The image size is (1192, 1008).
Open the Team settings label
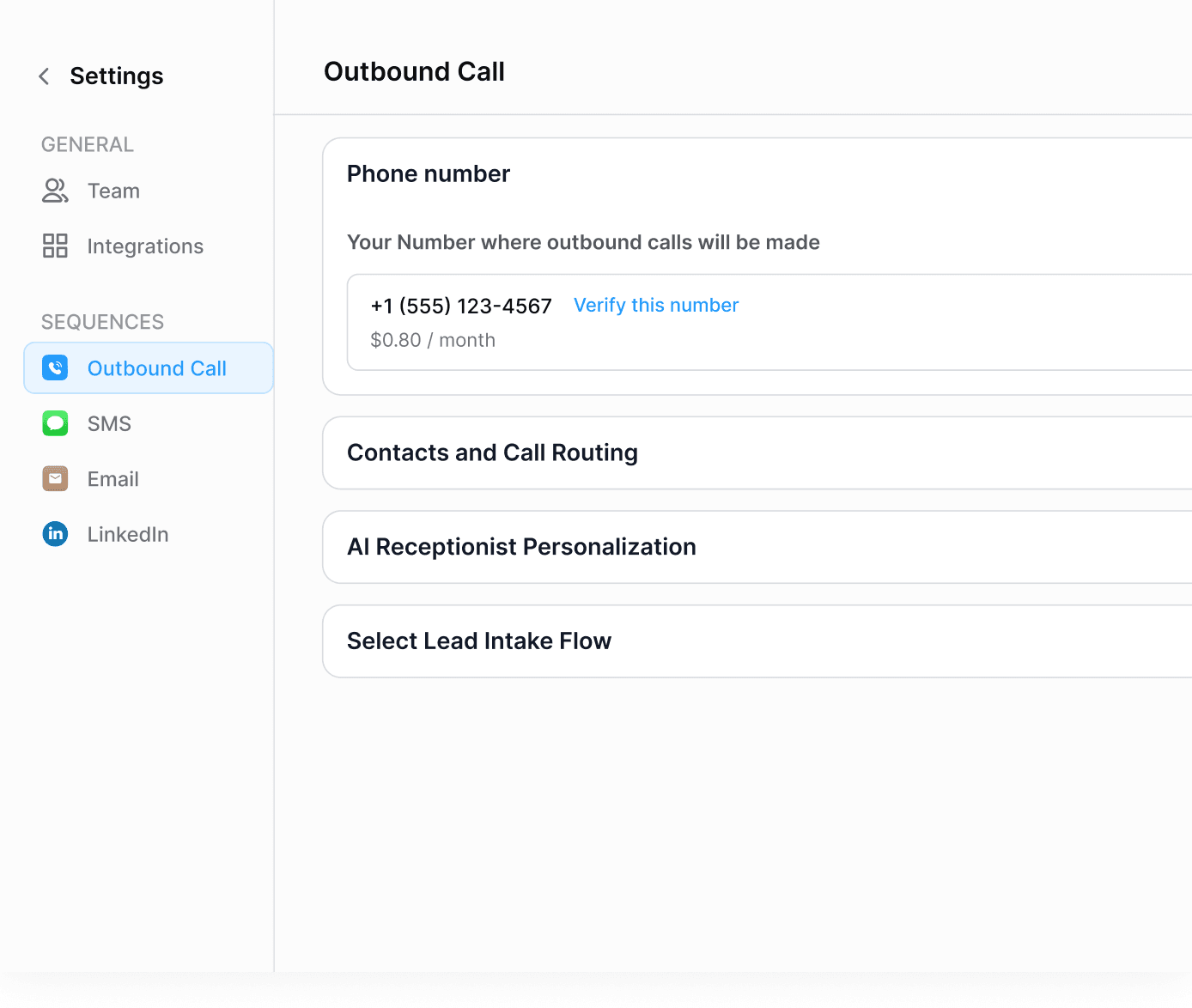click(x=113, y=191)
